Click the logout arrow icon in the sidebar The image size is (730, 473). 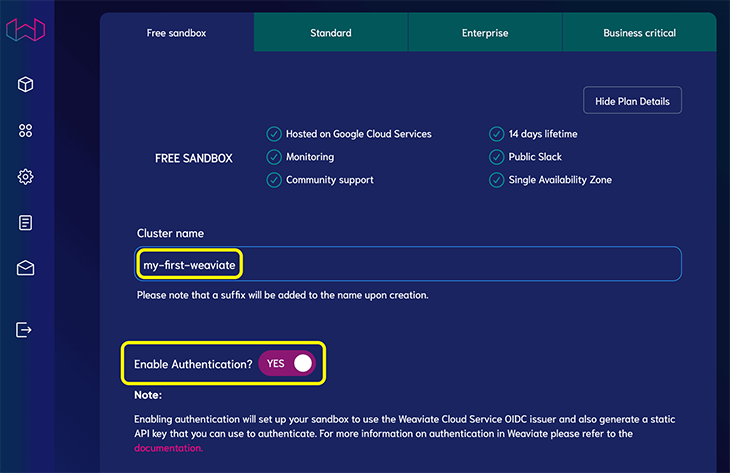[26, 330]
